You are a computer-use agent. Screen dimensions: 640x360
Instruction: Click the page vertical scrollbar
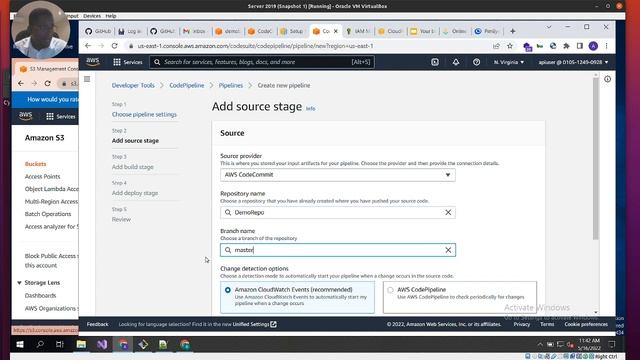click(x=596, y=159)
